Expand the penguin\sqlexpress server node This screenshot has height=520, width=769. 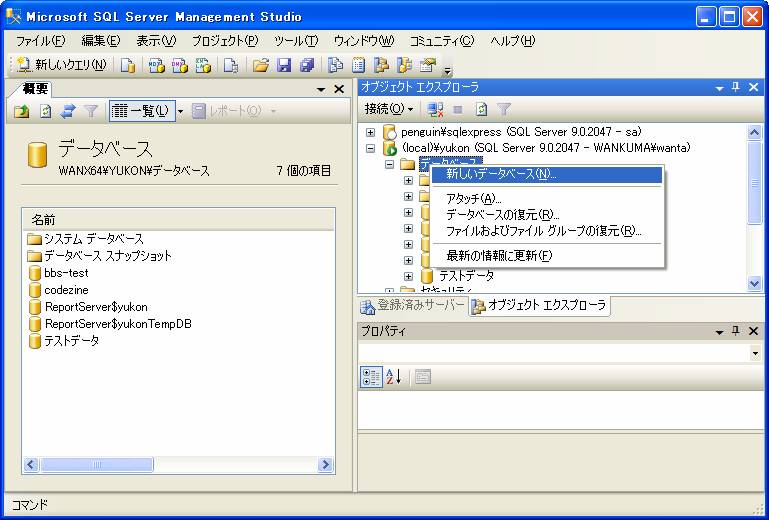[371, 132]
